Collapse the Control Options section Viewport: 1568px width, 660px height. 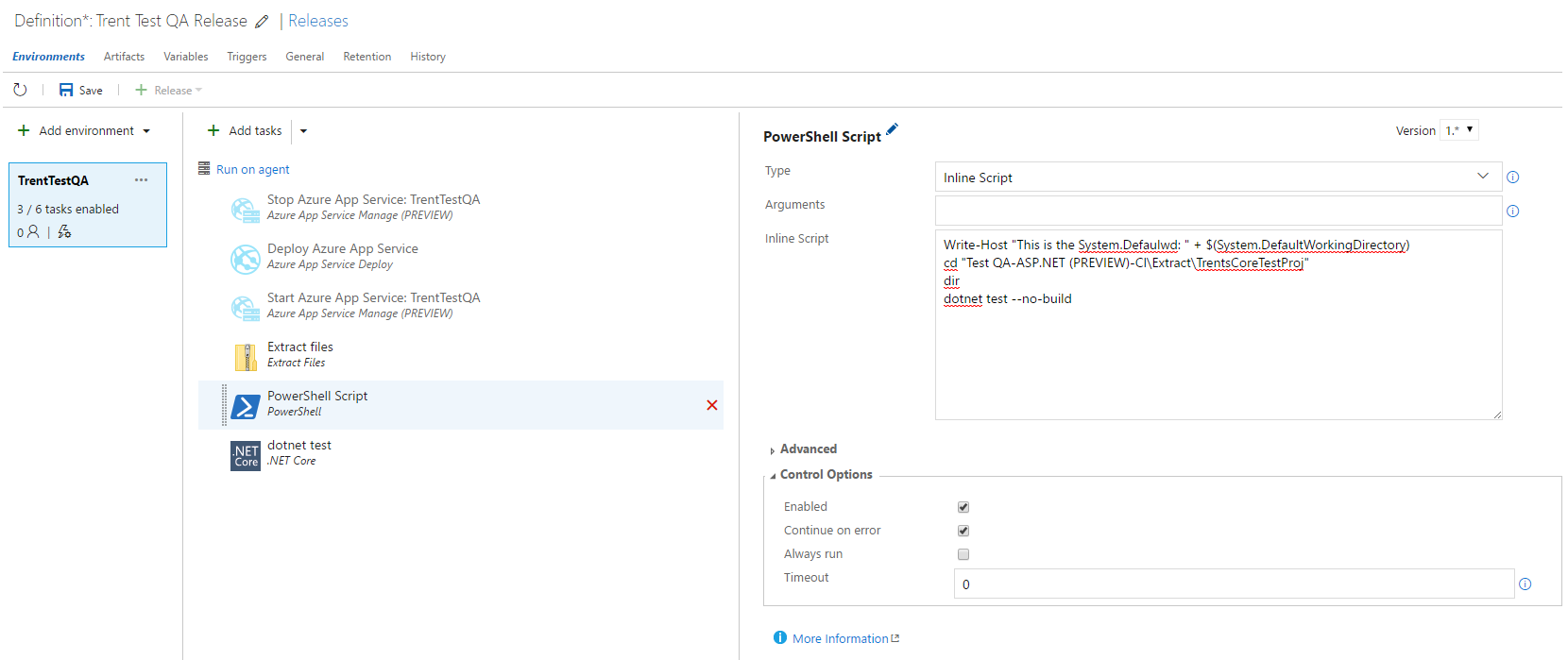point(822,475)
